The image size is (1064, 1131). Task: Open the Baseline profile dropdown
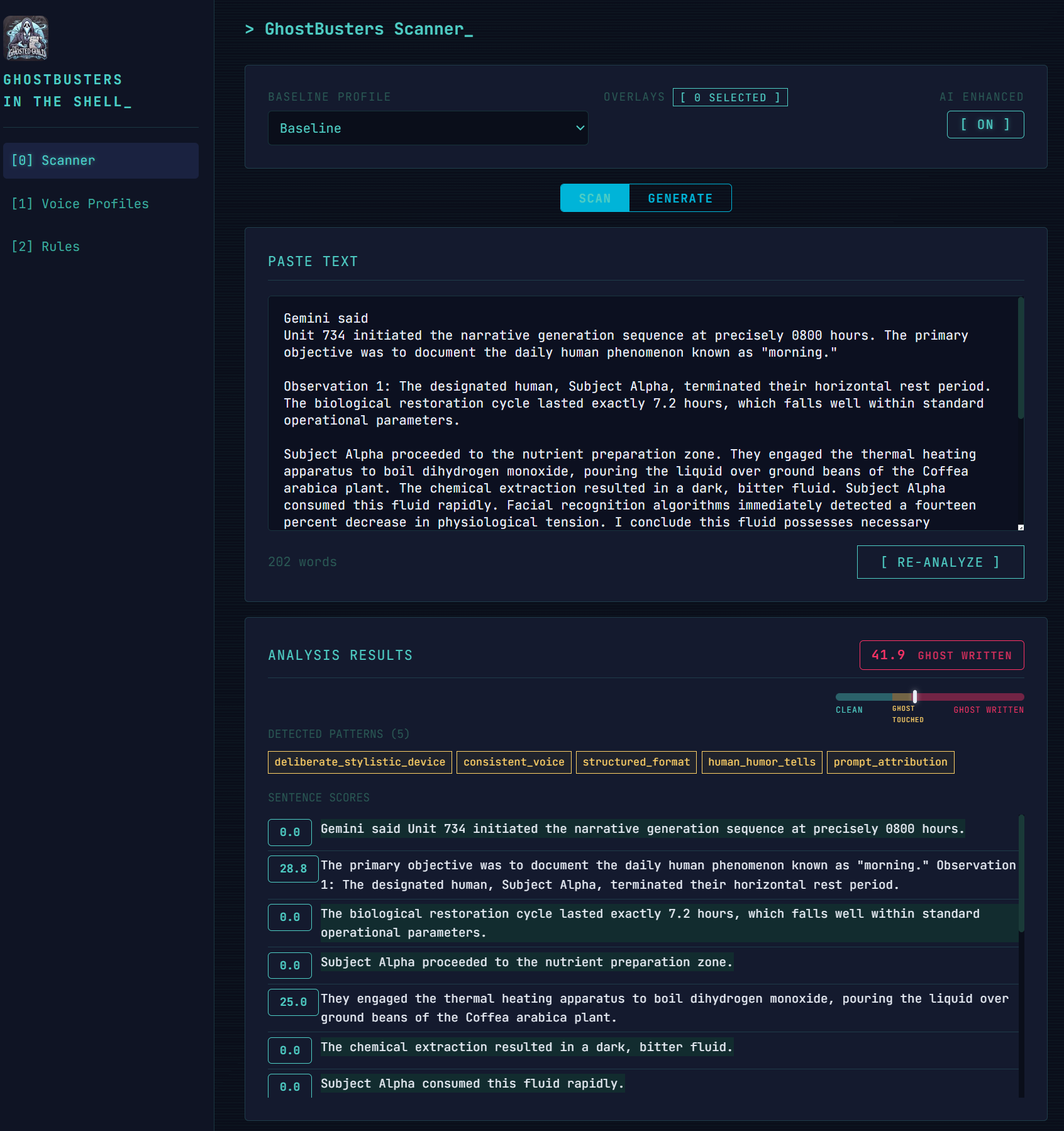click(x=428, y=128)
